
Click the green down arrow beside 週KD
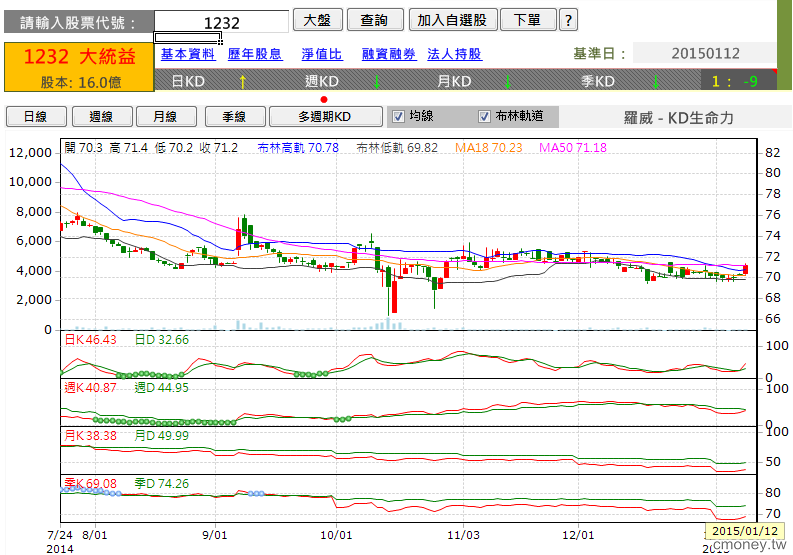click(376, 81)
